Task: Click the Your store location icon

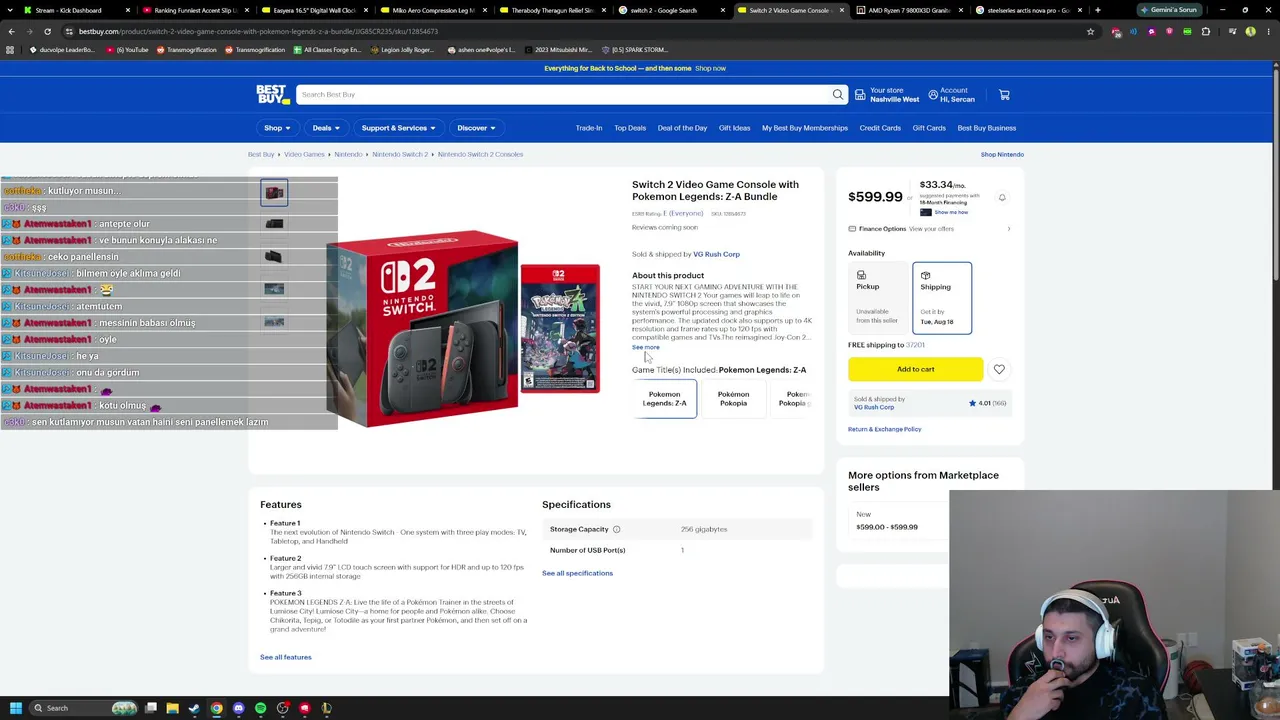Action: point(859,95)
